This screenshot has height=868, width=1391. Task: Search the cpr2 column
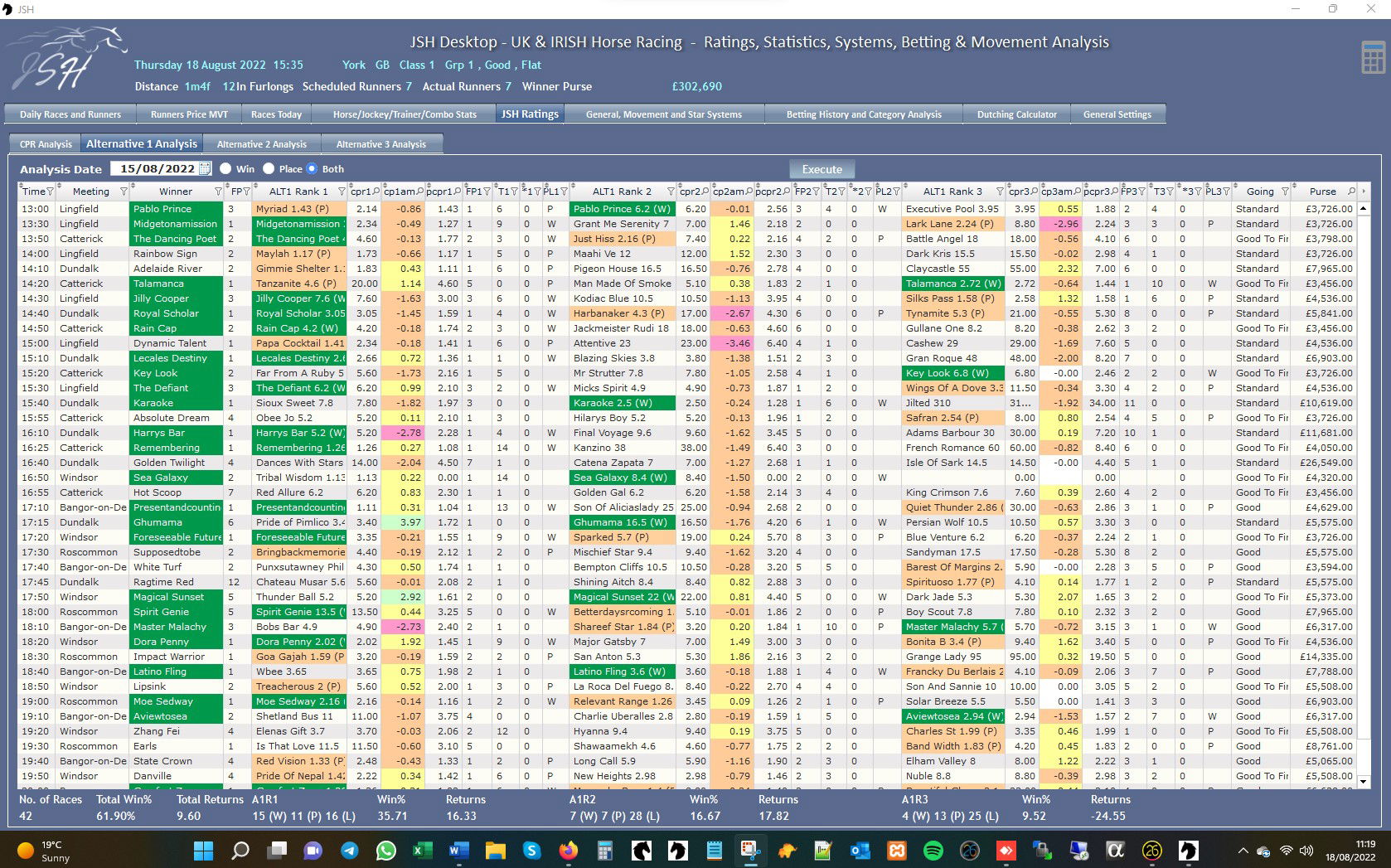click(705, 192)
